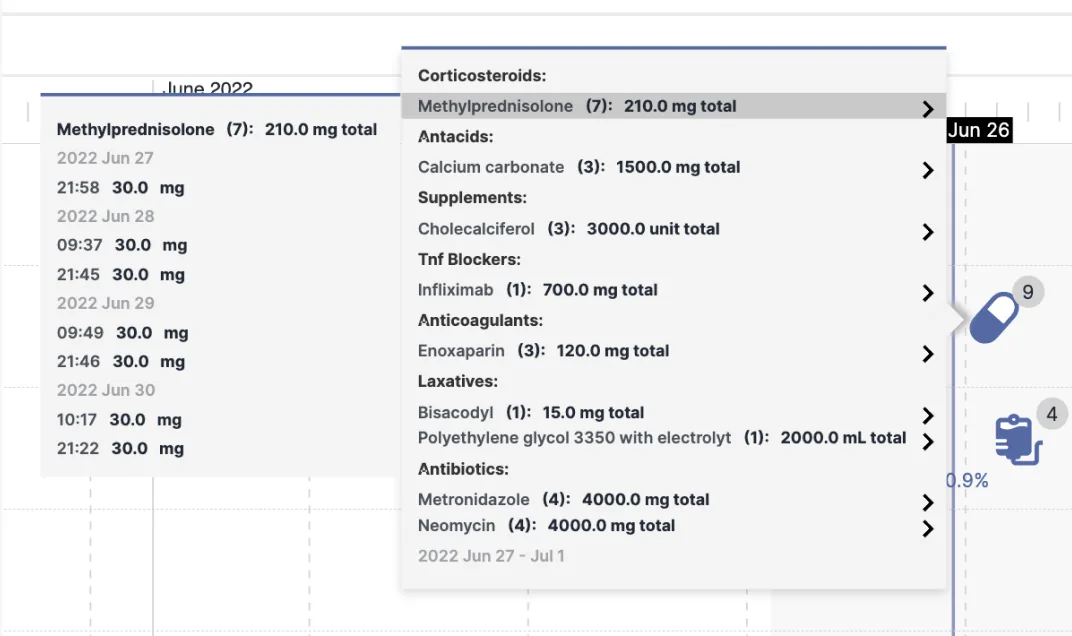
Task: Click the 10:17 30.0 mg dose
Action: coord(119,419)
